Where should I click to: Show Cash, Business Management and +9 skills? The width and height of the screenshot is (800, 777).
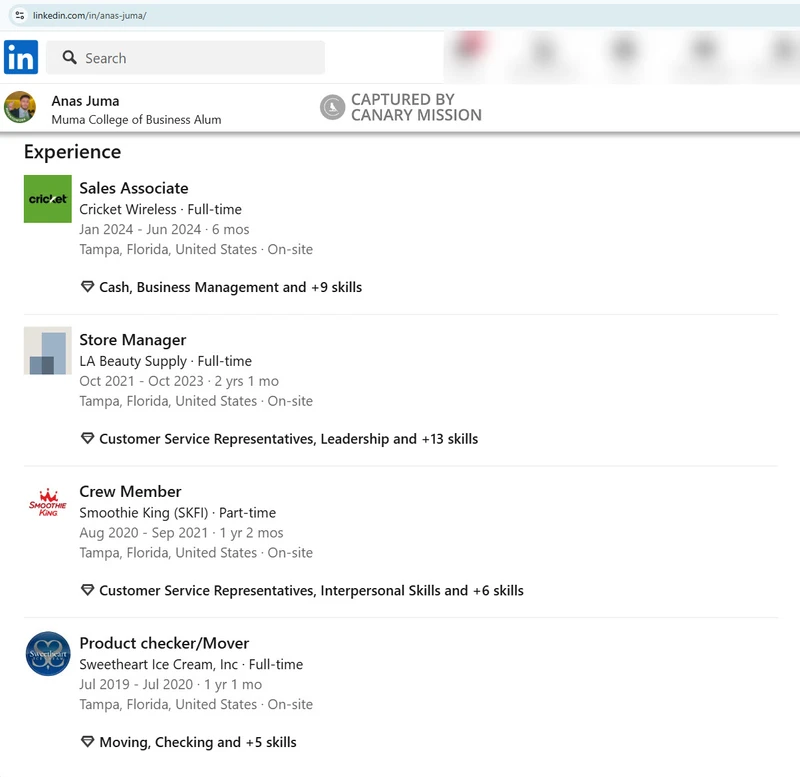tap(230, 287)
